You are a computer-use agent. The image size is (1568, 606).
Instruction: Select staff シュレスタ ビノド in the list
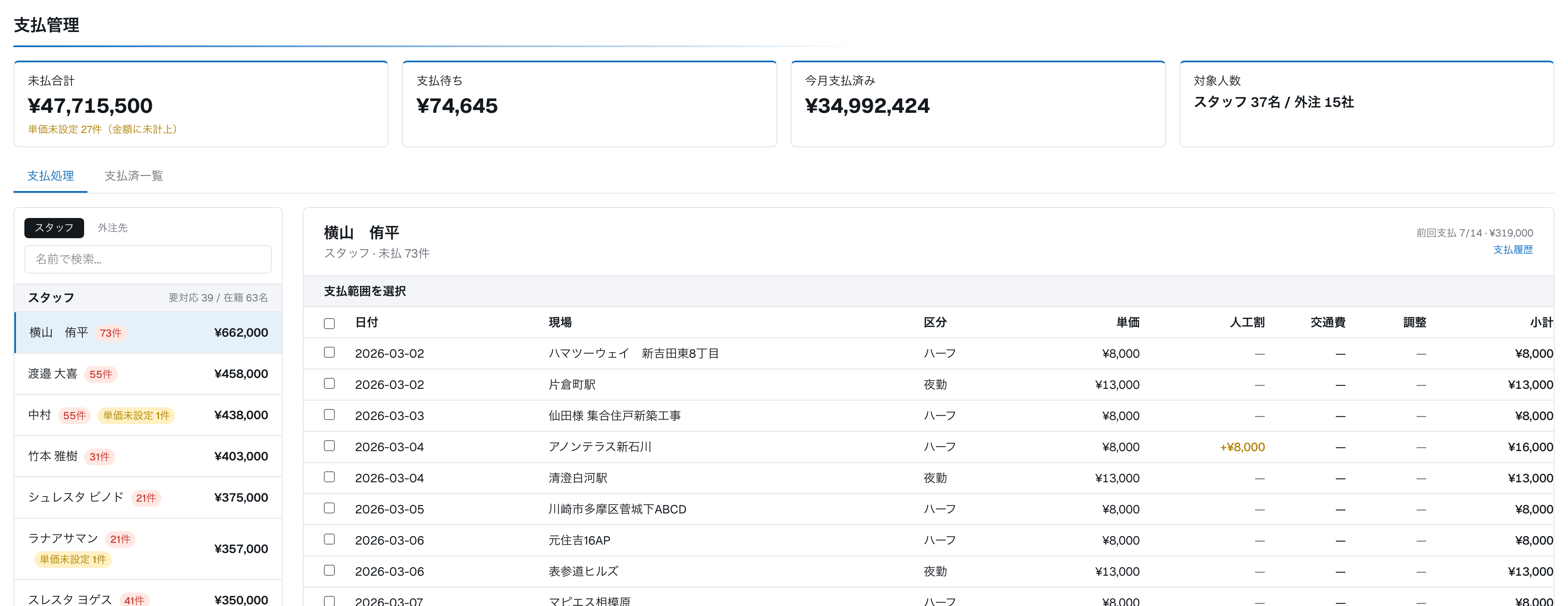coord(148,497)
